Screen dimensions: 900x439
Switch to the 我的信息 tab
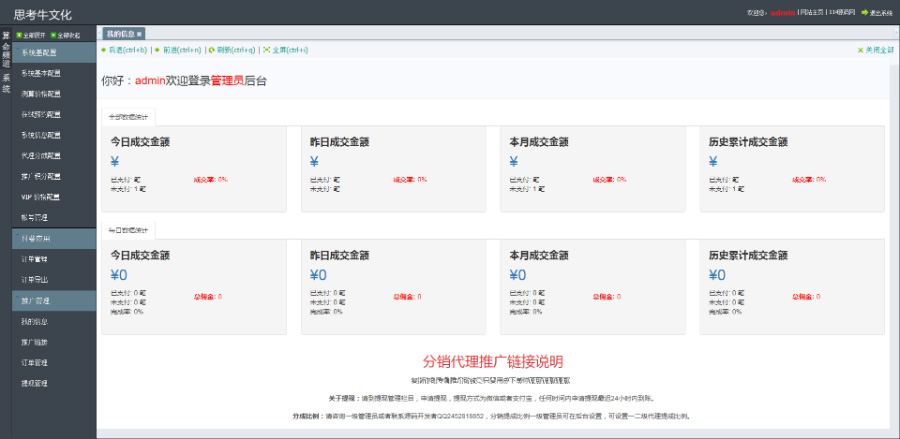click(x=121, y=34)
